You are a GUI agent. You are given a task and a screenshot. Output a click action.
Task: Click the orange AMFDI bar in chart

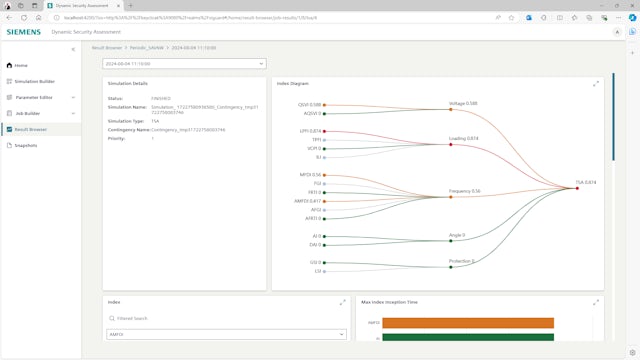click(468, 323)
